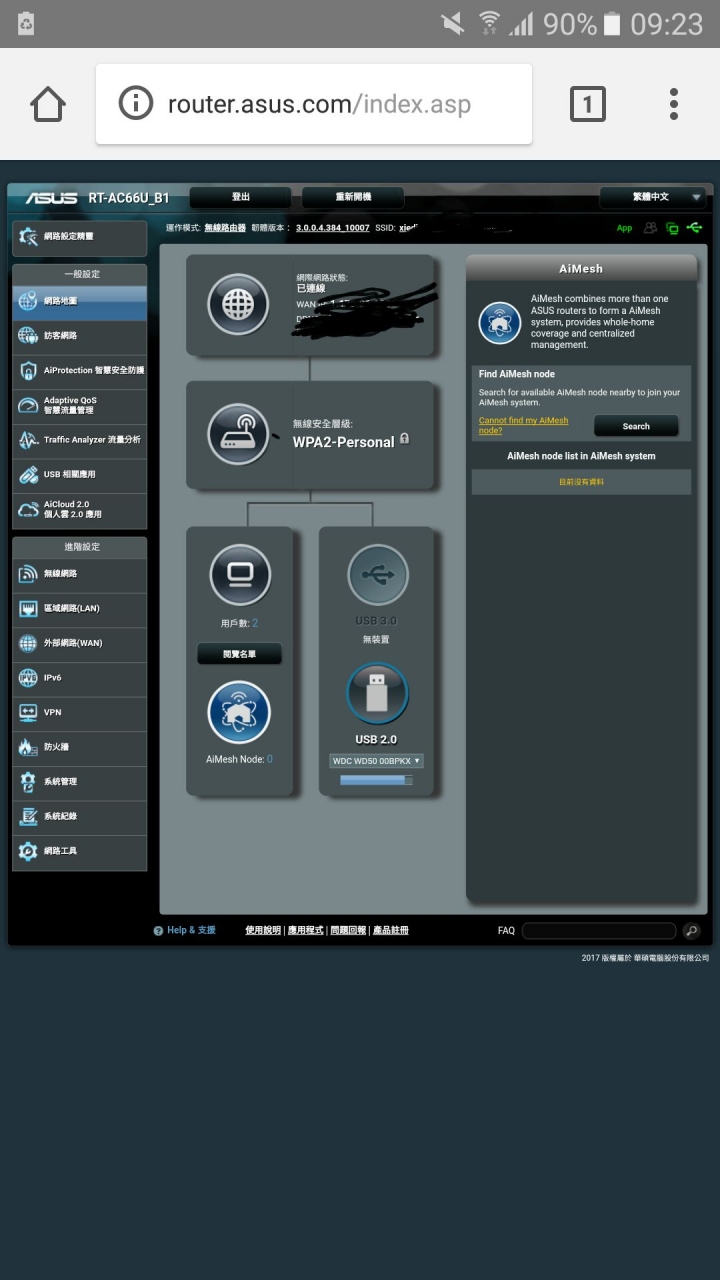
Task: Click the USB 2.0 disk usage bar
Action: click(376, 780)
